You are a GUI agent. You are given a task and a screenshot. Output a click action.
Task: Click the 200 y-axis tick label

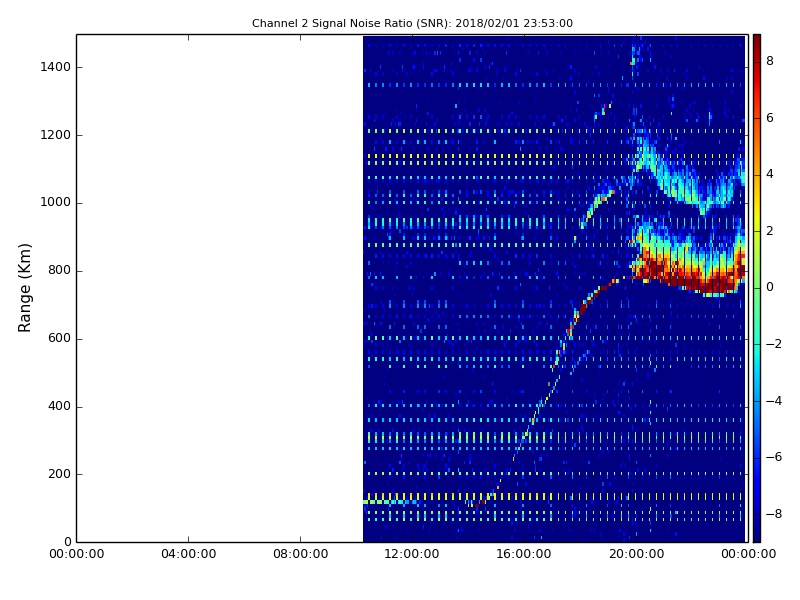coord(59,474)
